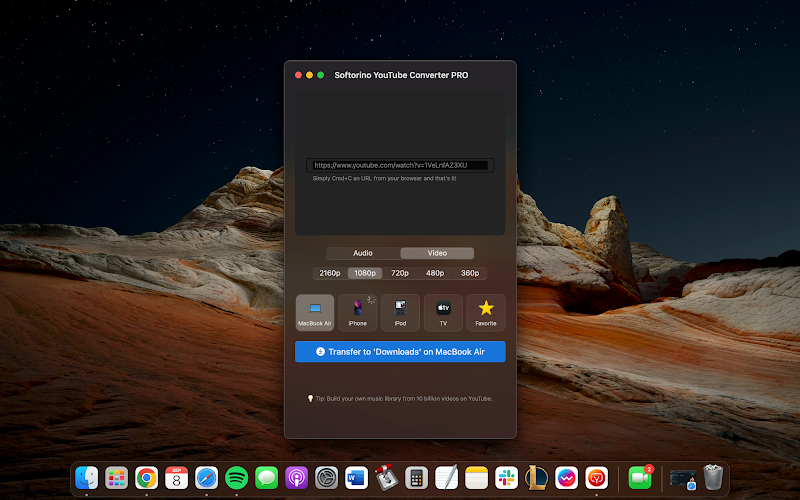Open Spotify from the dock
The width and height of the screenshot is (800, 500).
(236, 478)
